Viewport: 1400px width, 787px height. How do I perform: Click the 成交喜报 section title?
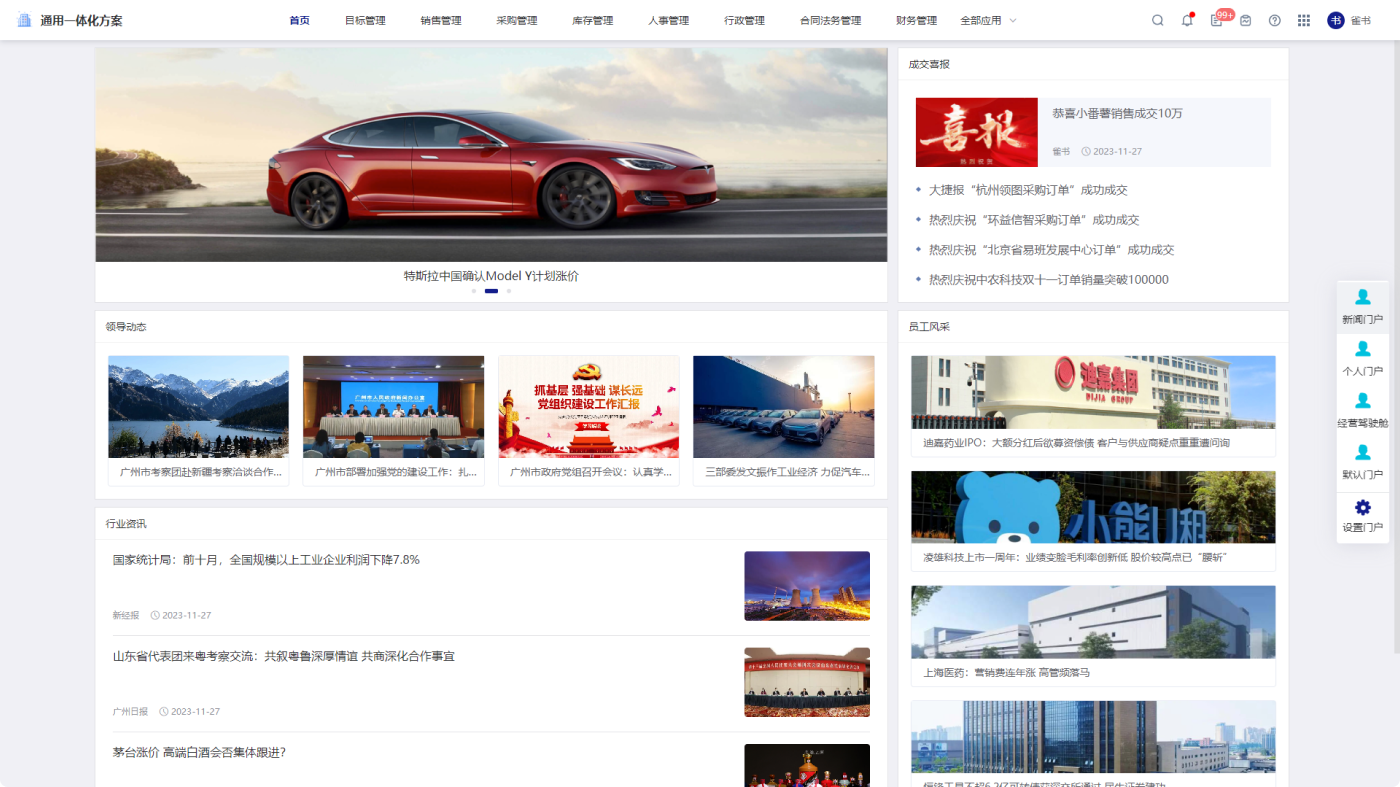929,64
